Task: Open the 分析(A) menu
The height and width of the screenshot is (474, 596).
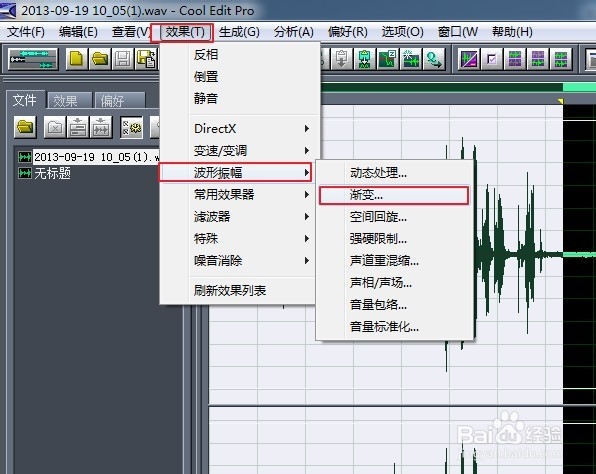Action: [293, 32]
